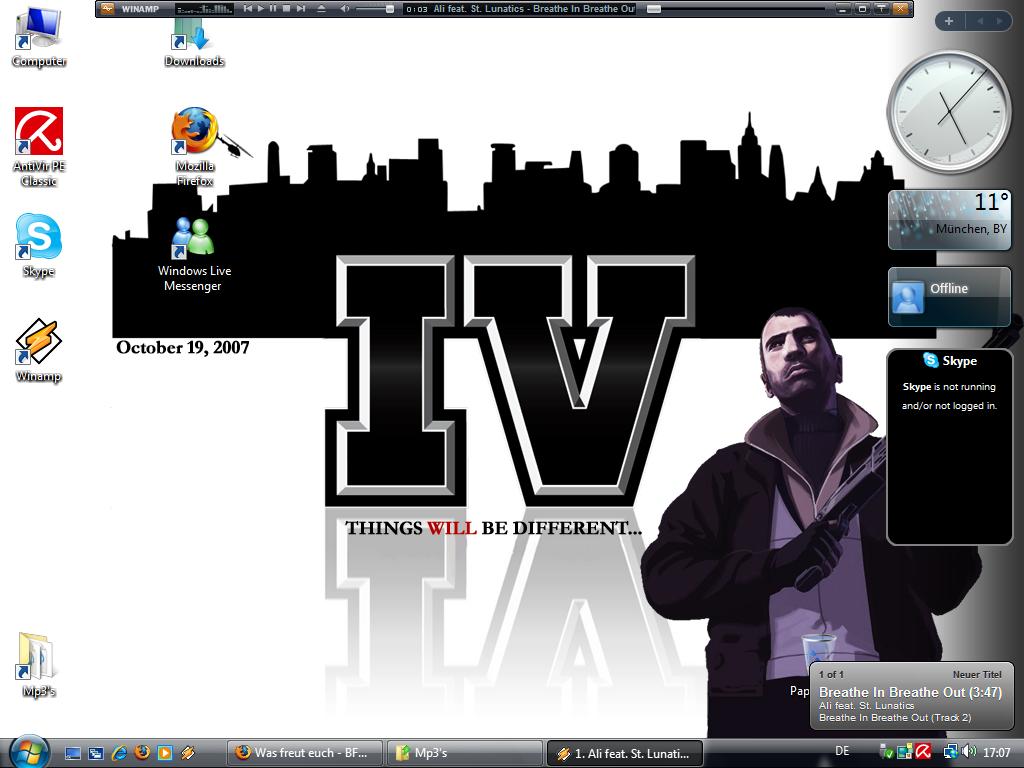Skip to next track in Winamp

(300, 9)
